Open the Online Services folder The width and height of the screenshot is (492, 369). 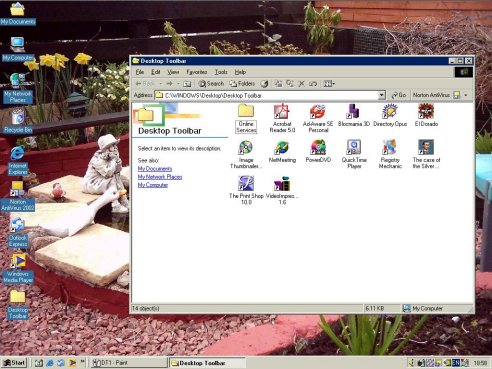pyautogui.click(x=246, y=119)
